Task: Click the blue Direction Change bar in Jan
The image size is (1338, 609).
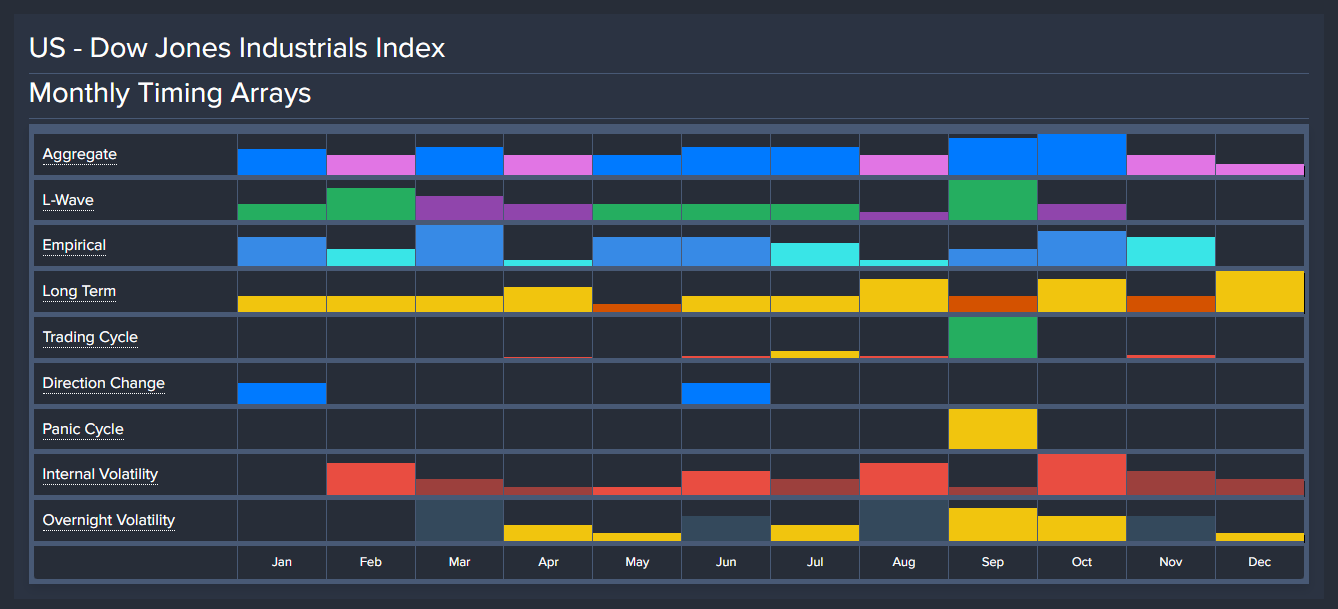Action: (282, 393)
